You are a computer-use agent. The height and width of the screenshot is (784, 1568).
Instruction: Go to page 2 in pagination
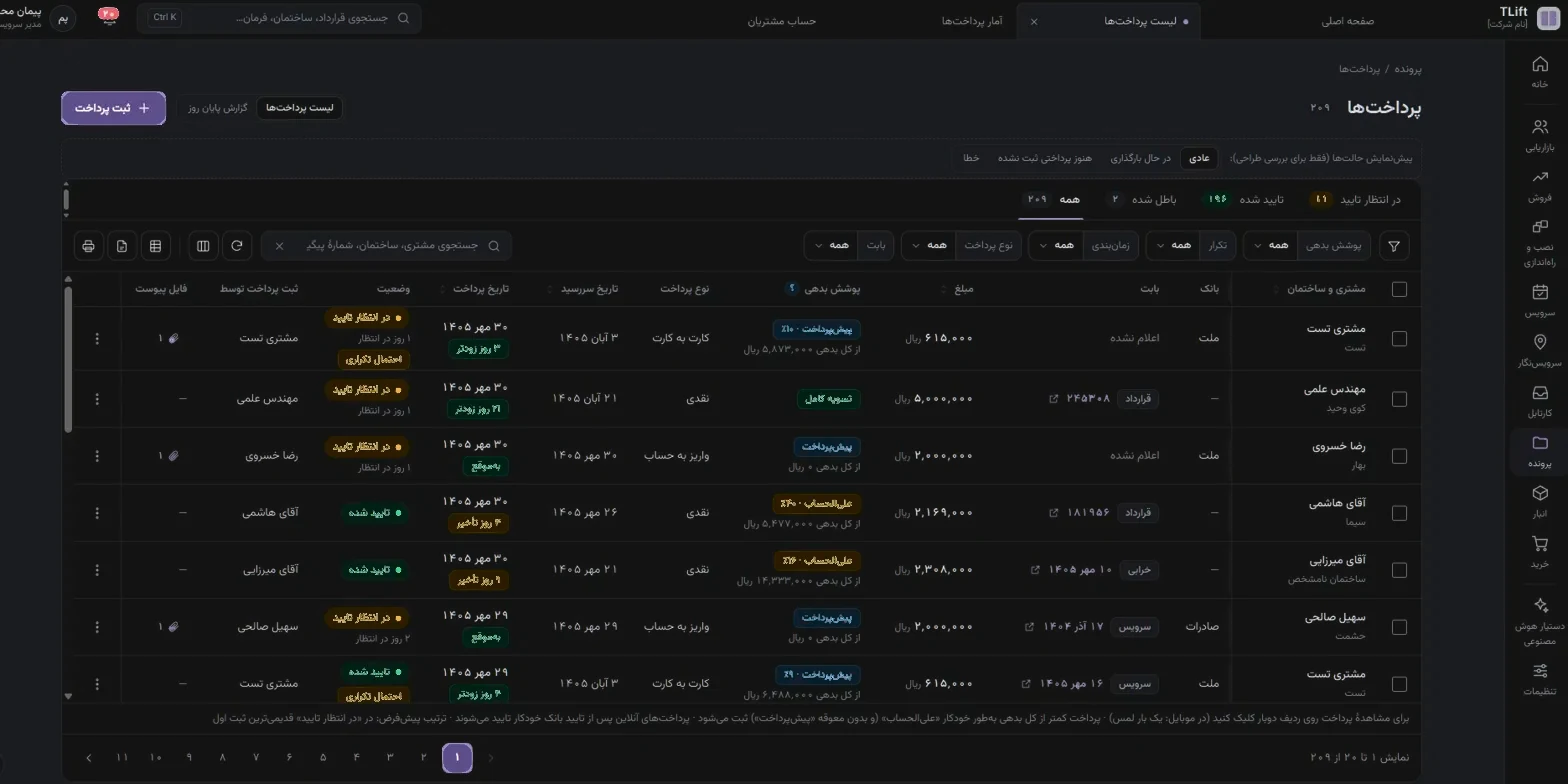[423, 758]
